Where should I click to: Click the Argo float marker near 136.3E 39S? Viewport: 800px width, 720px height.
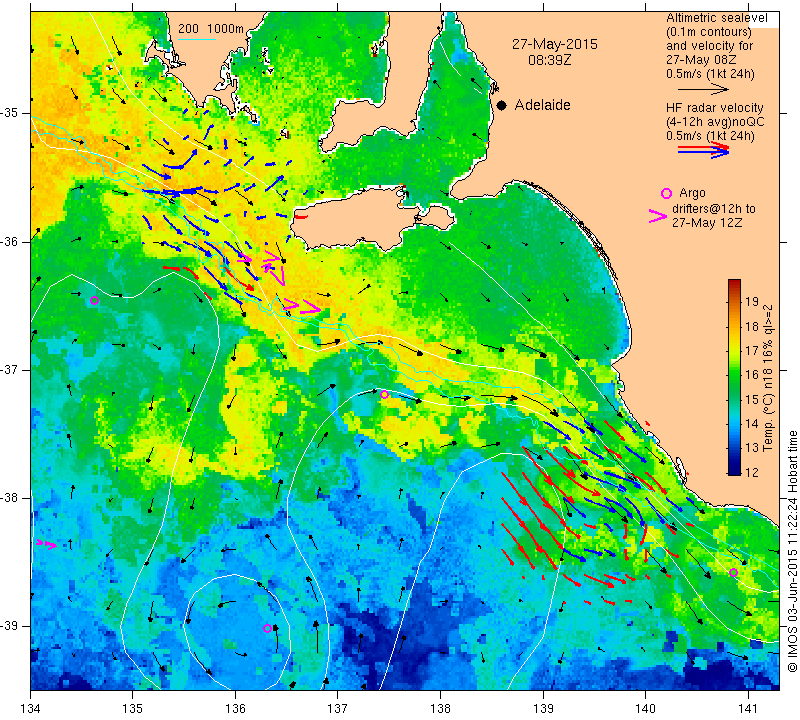[267, 628]
